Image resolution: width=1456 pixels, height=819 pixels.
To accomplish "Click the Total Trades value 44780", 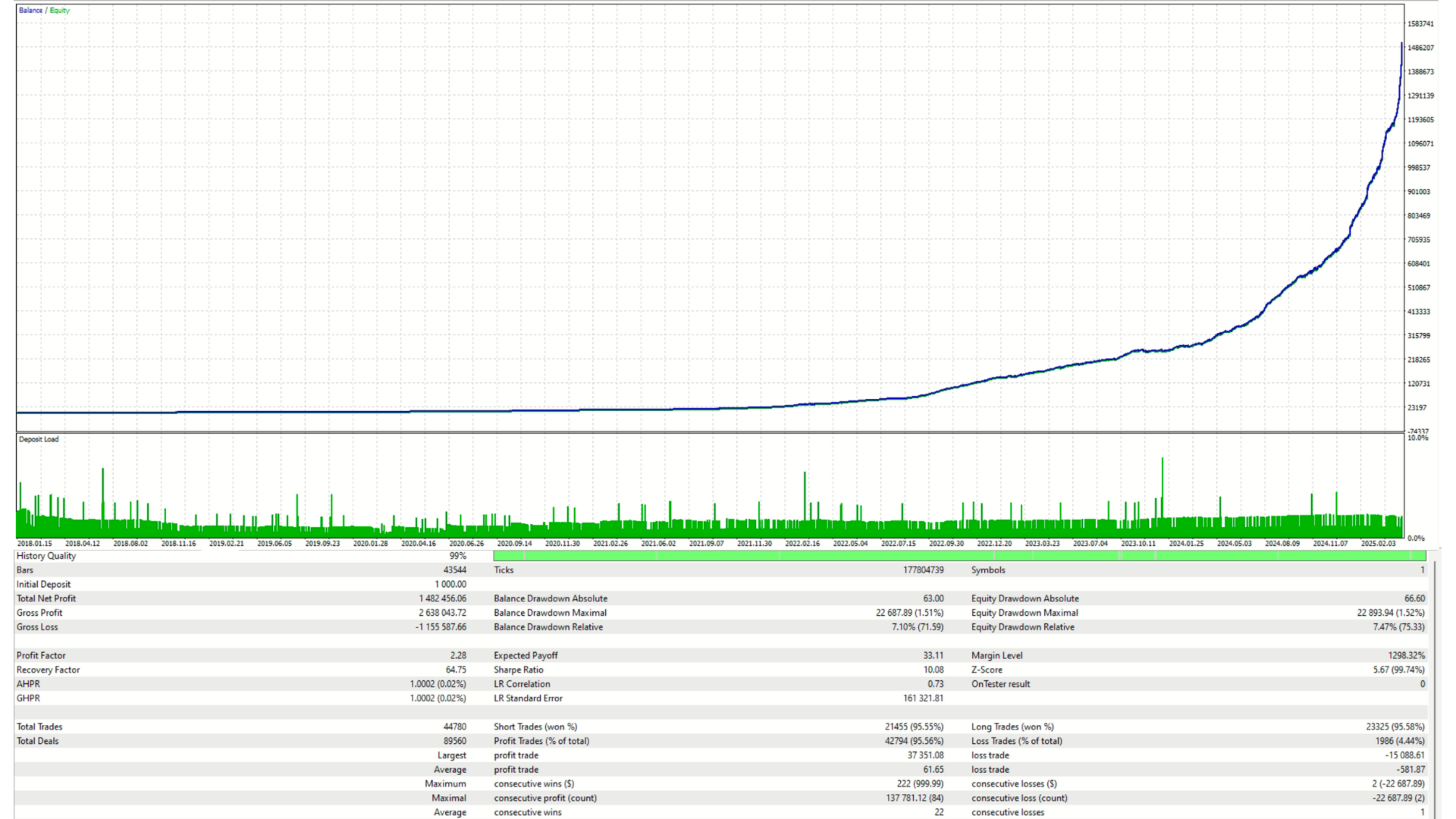I will pos(454,727).
